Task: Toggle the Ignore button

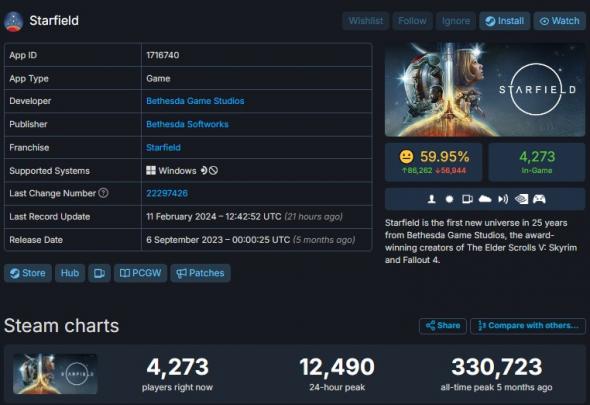Action: tap(456, 21)
